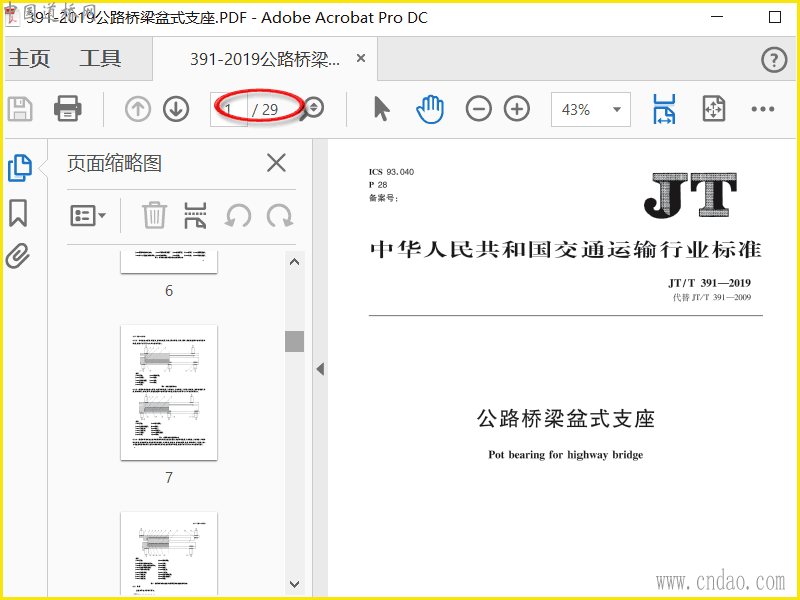Image resolution: width=800 pixels, height=600 pixels.
Task: Print the document with the printer icon
Action: 68,109
